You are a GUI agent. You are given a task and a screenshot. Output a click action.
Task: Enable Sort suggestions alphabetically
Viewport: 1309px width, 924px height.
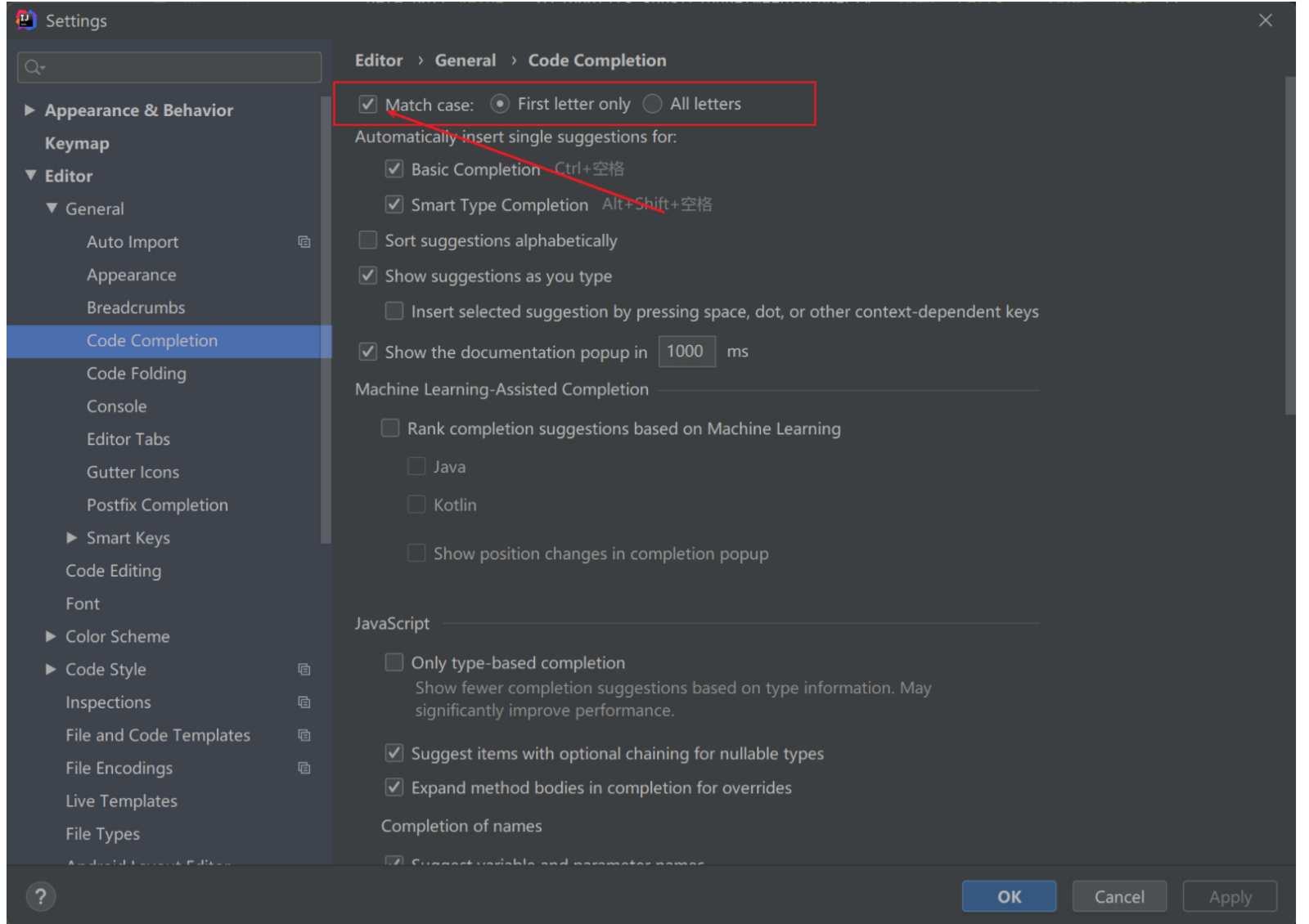tap(368, 240)
